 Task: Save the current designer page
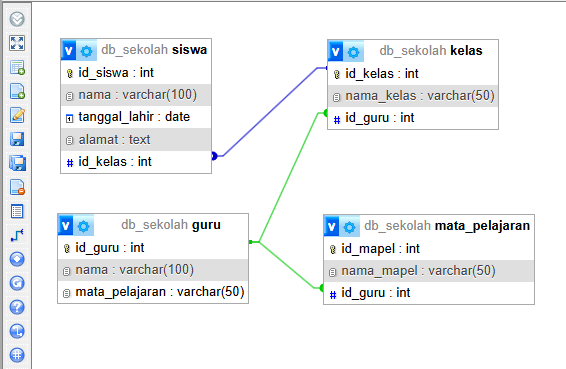click(17, 139)
